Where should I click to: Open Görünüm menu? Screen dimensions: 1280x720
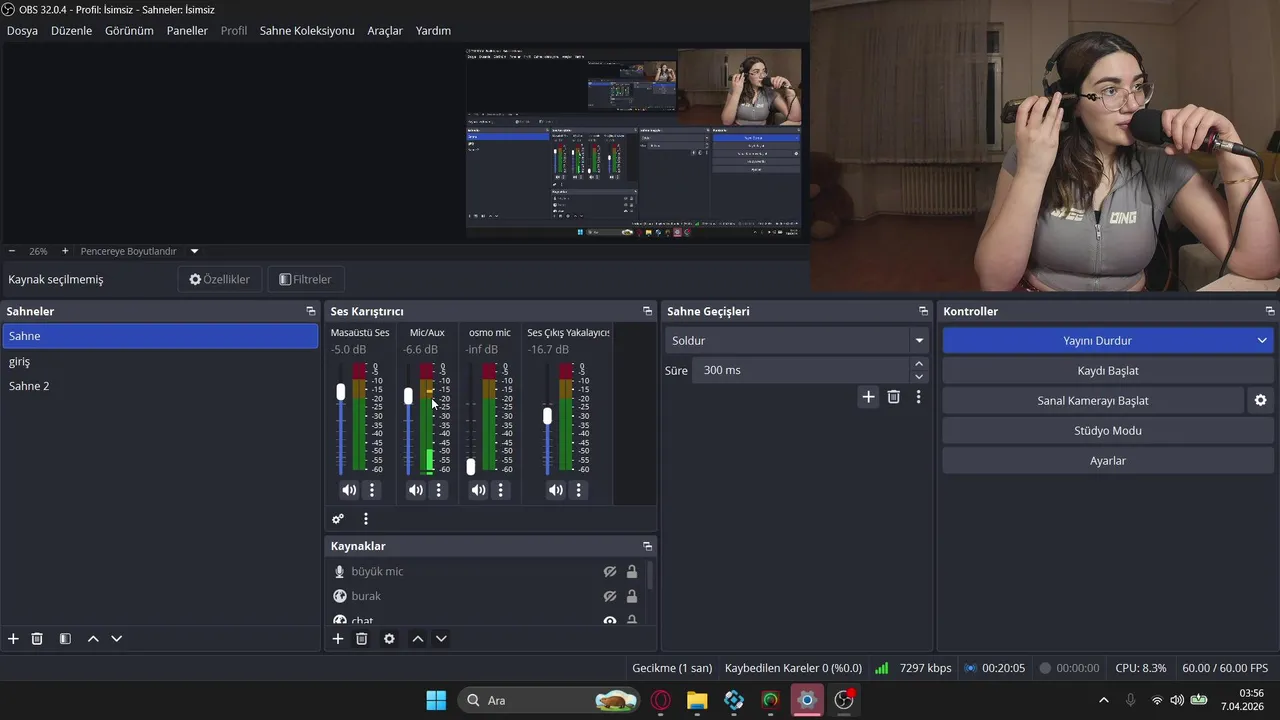pyautogui.click(x=129, y=31)
